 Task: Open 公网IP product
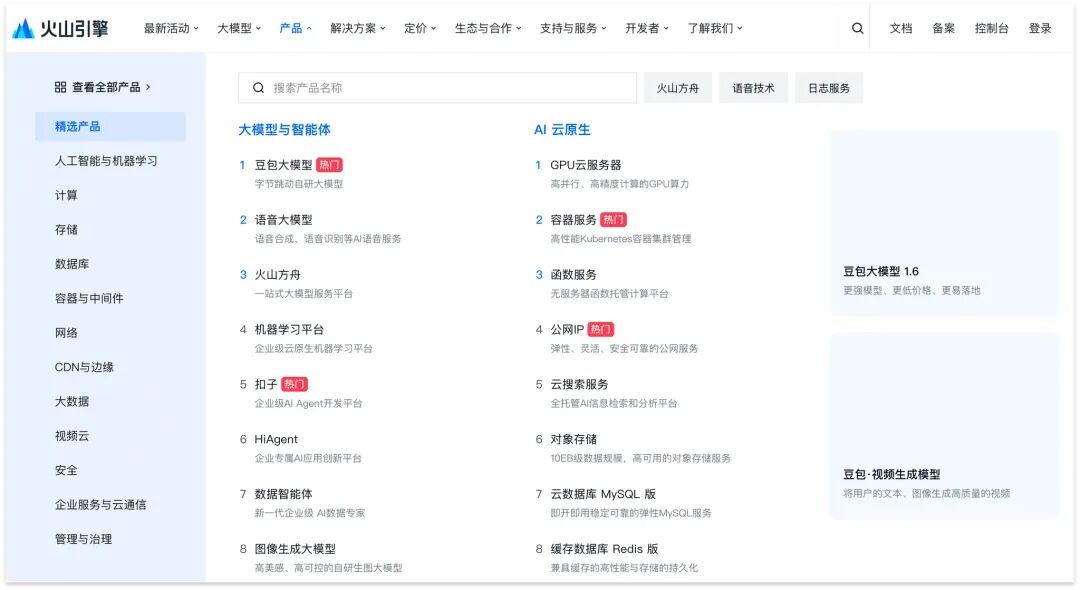tap(567, 330)
